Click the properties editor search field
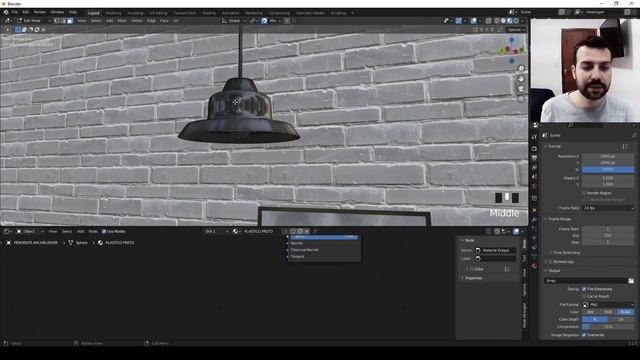This screenshot has height=360, width=640. point(585,125)
